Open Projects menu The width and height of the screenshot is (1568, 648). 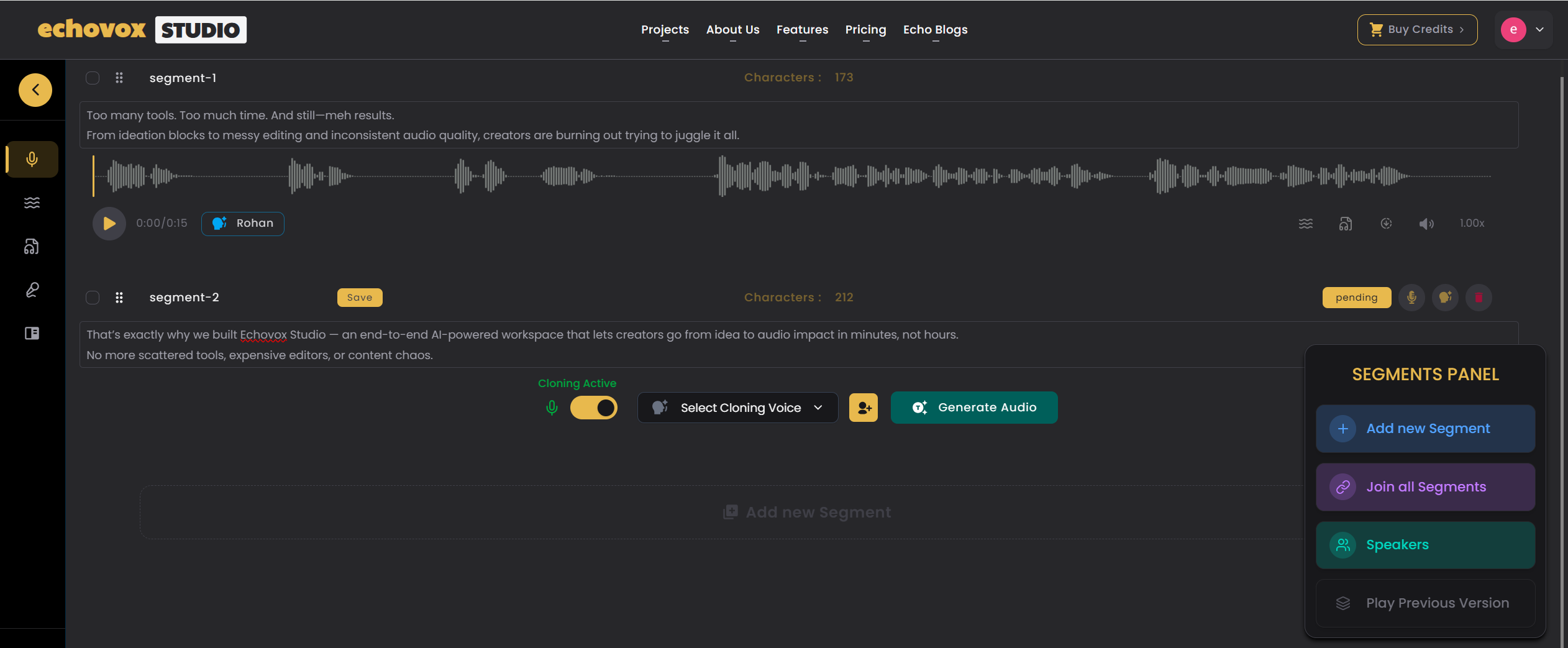point(665,30)
